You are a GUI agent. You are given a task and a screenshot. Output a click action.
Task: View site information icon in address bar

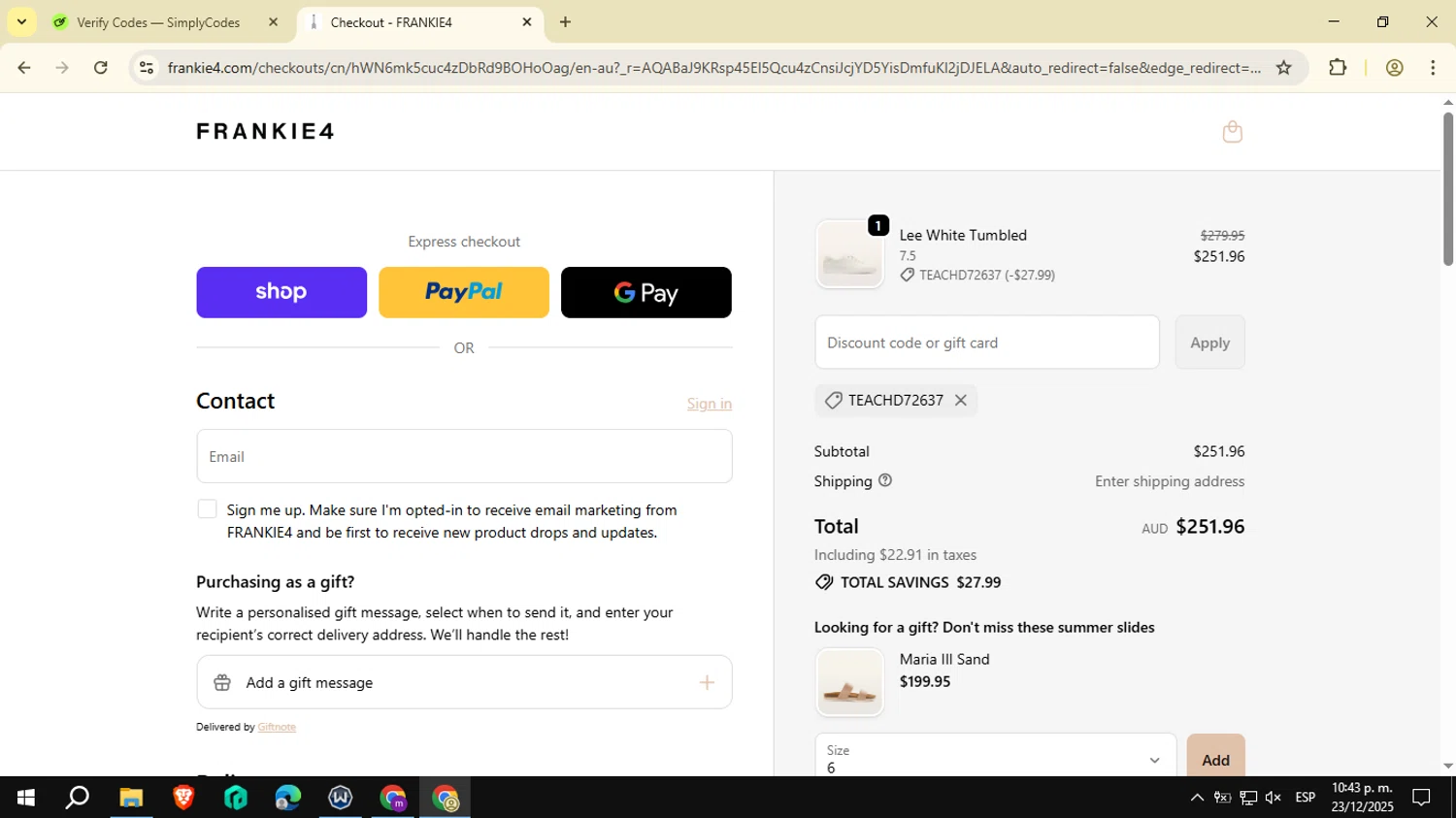coord(147,67)
